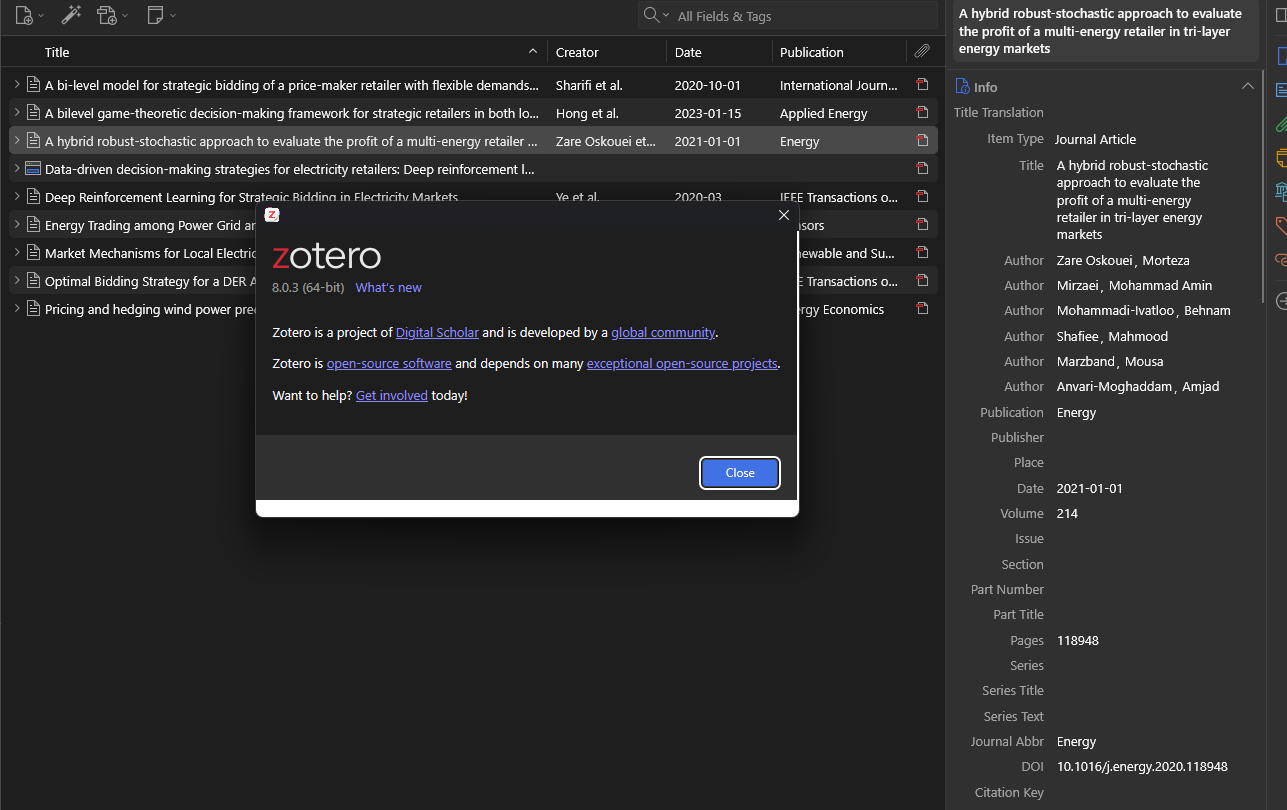Expand the Data-driven decision-making item row
The width and height of the screenshot is (1287, 810).
tap(17, 169)
